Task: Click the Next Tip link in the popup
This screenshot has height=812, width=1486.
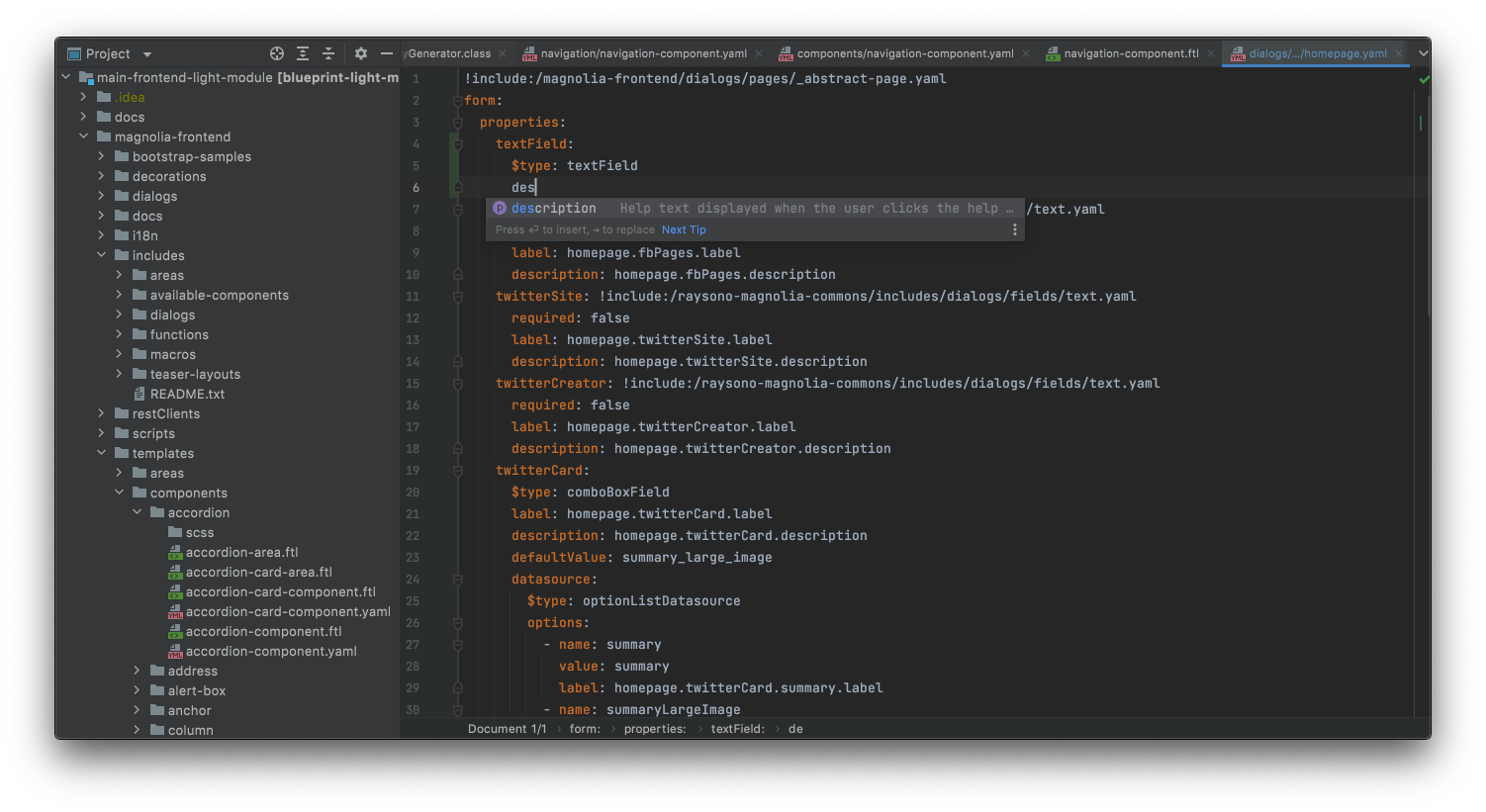Action: tap(684, 228)
